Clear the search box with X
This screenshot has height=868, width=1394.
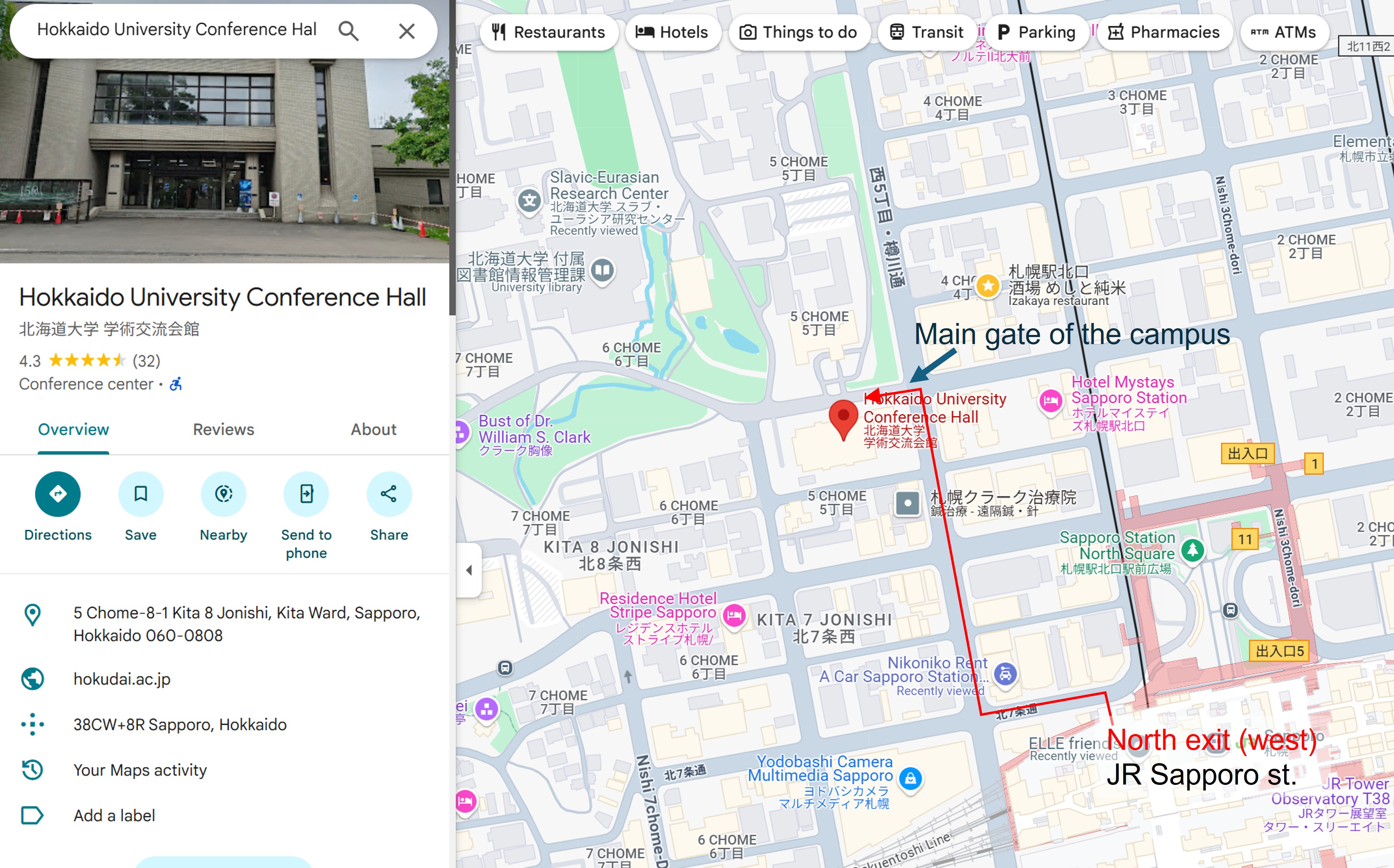click(407, 31)
